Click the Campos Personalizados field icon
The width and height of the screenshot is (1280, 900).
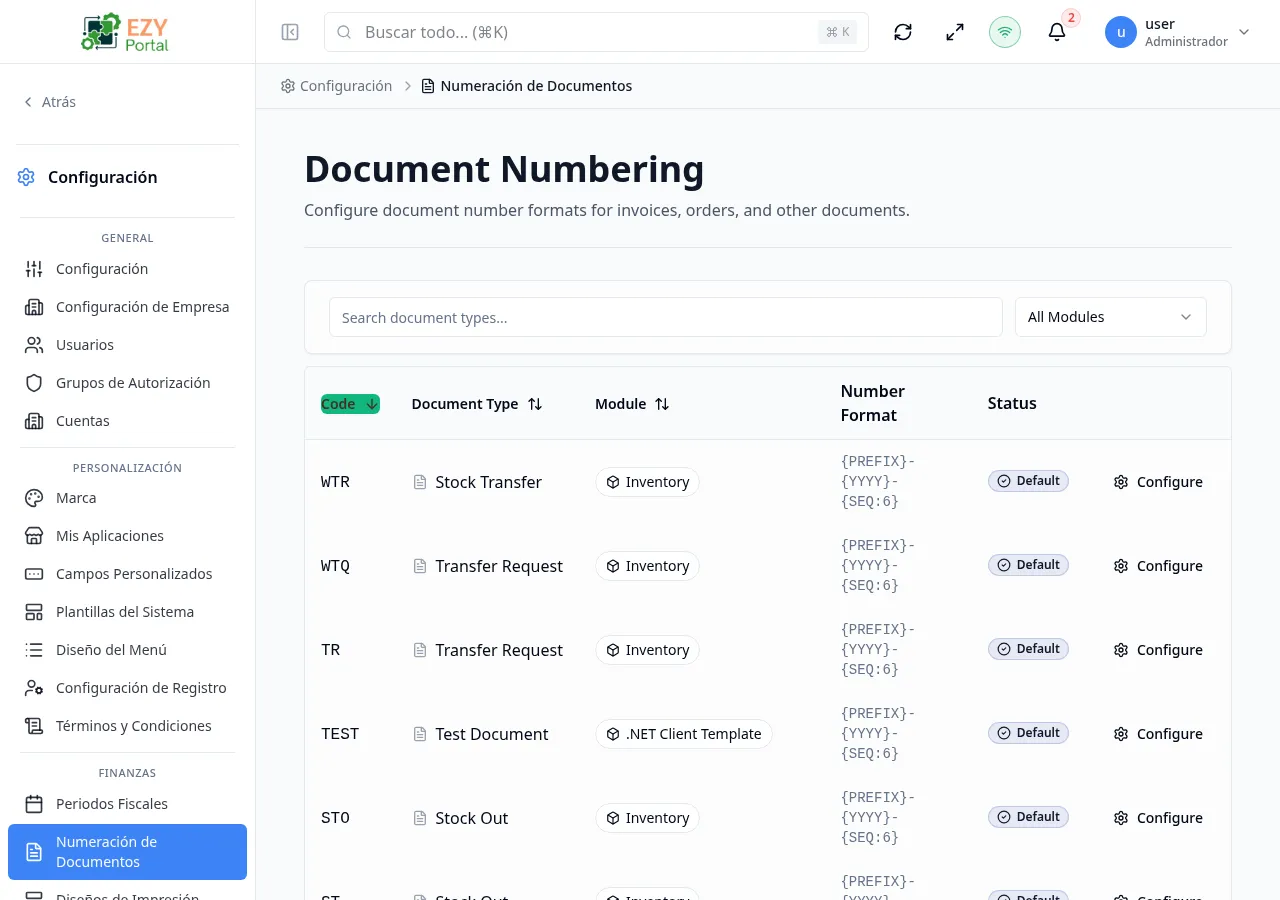point(34,574)
